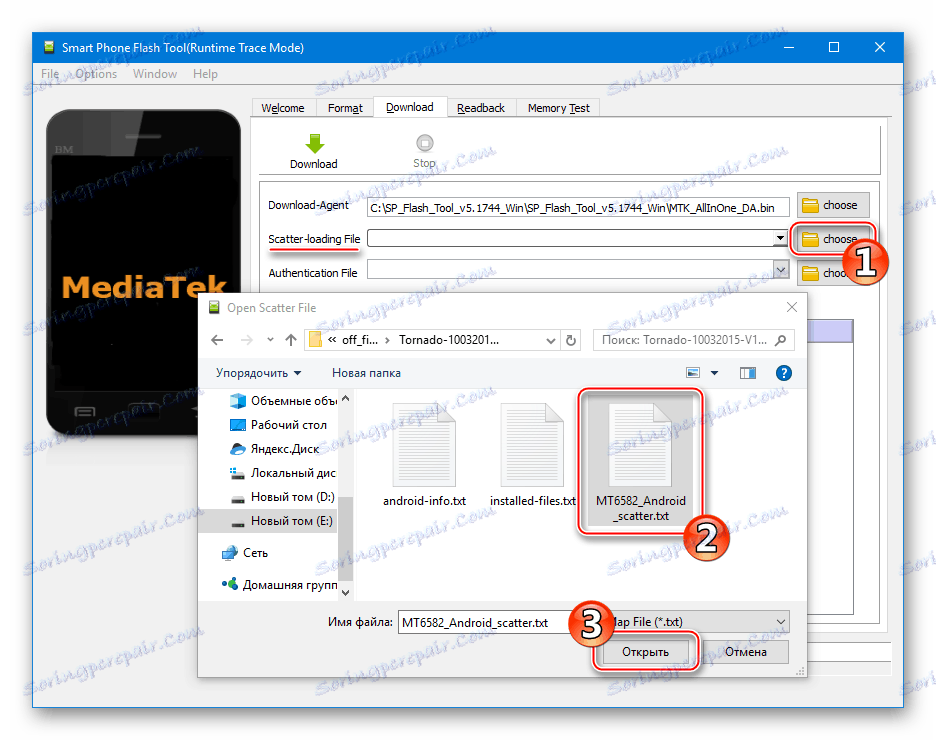Image resolution: width=936 pixels, height=740 pixels.
Task: Click the green Download arrow icon
Action: 315,143
